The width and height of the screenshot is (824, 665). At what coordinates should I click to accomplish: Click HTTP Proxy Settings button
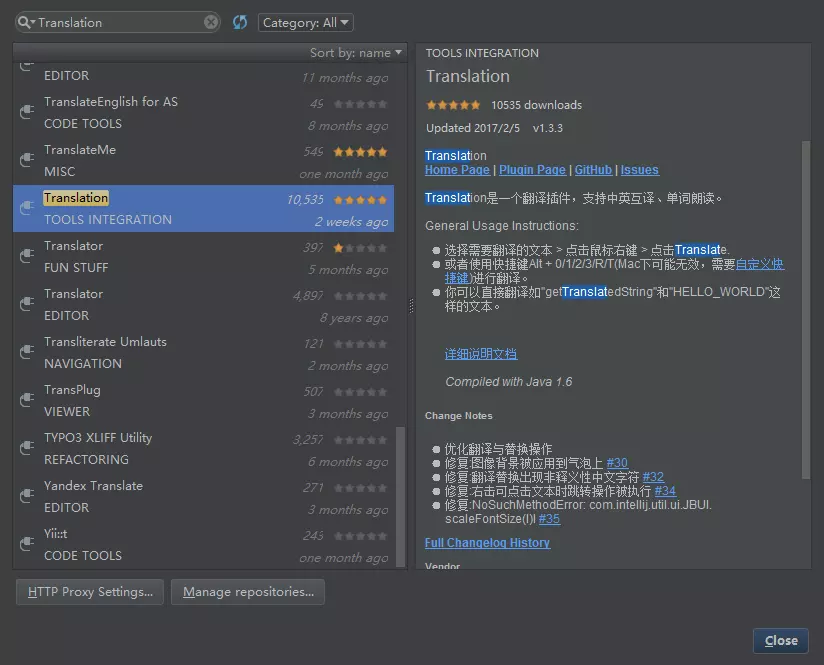tap(90, 592)
